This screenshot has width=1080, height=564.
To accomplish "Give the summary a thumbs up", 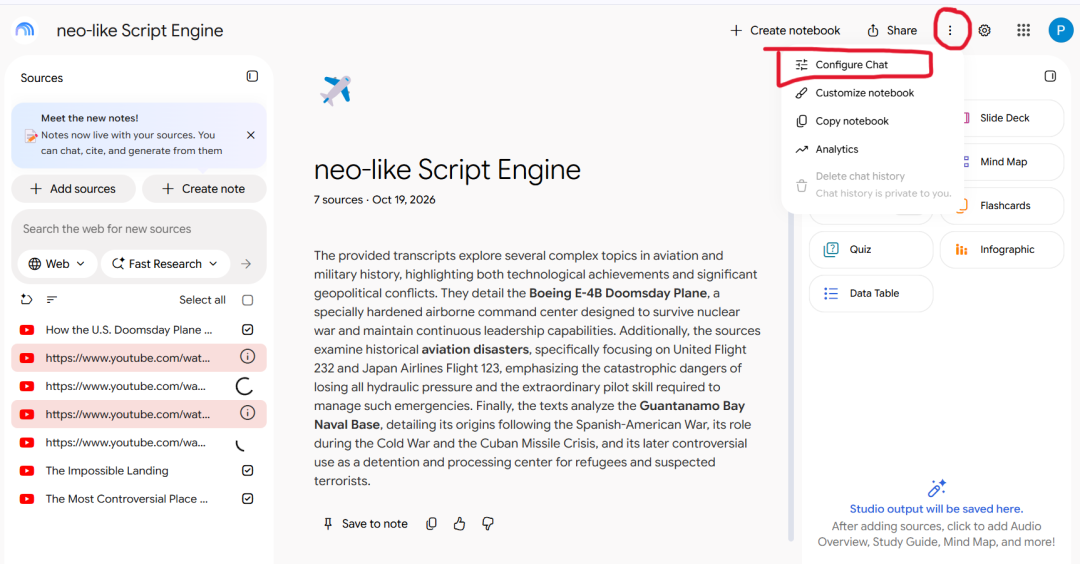I will point(459,524).
